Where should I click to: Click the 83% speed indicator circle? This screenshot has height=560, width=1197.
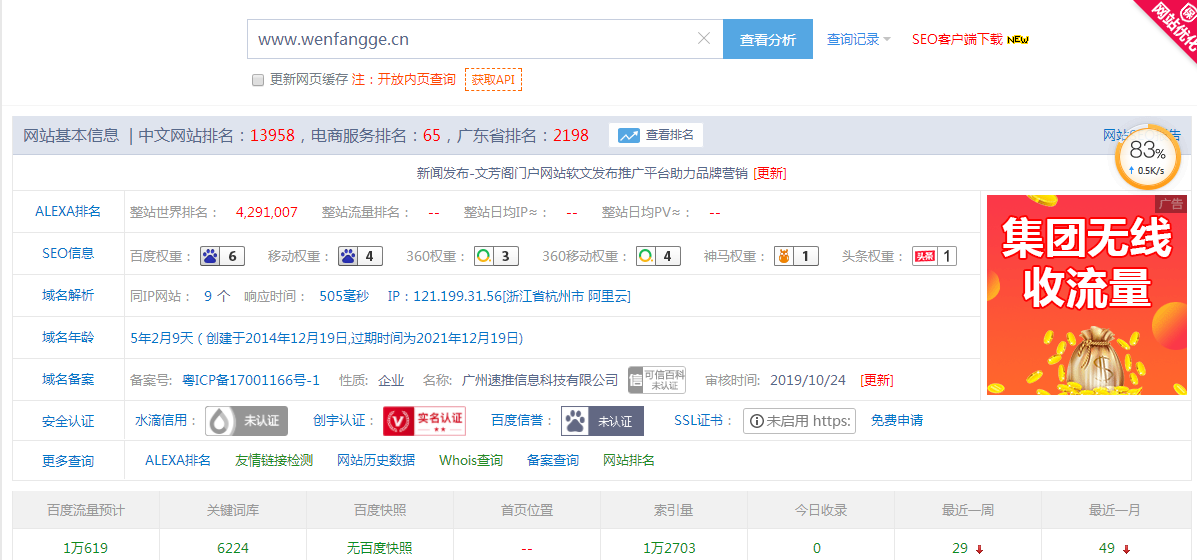[1147, 156]
